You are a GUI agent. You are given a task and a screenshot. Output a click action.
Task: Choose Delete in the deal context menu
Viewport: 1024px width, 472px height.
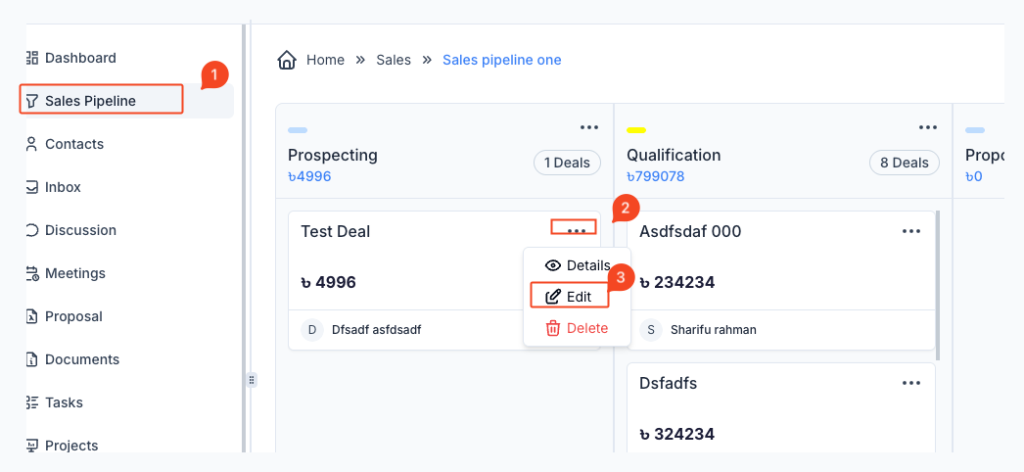[576, 328]
